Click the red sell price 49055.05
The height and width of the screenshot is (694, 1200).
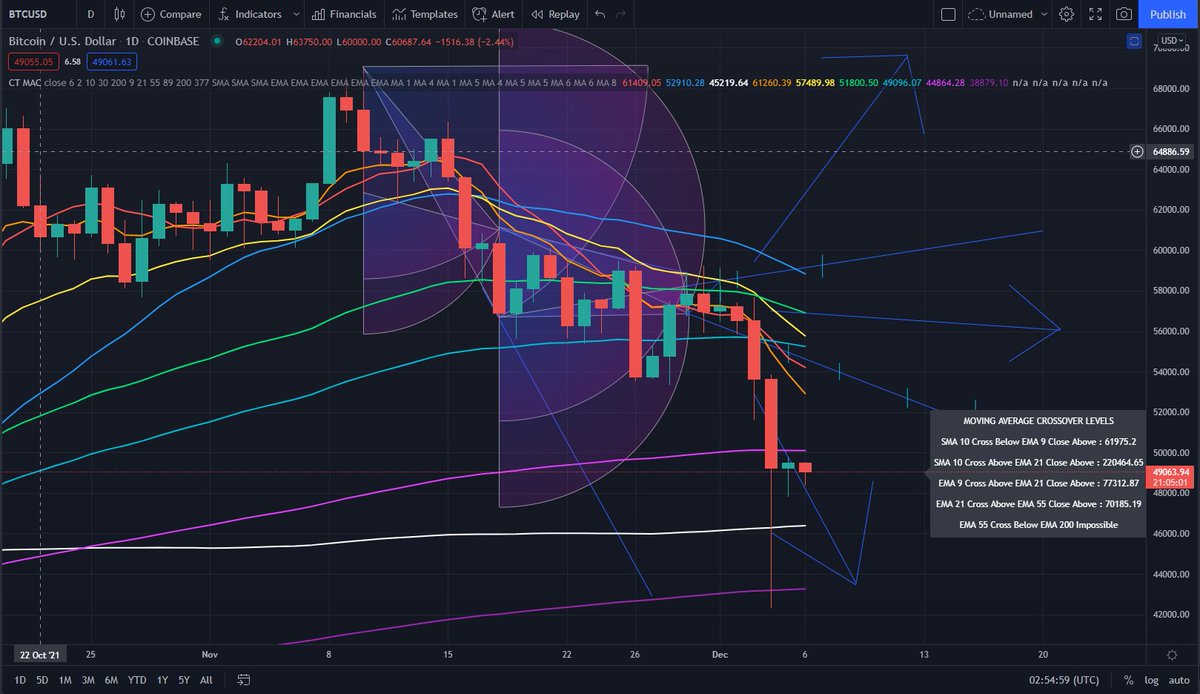click(x=32, y=61)
